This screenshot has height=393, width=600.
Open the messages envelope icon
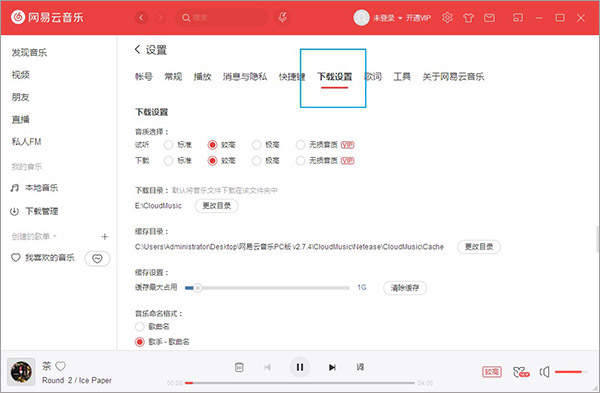coord(489,18)
